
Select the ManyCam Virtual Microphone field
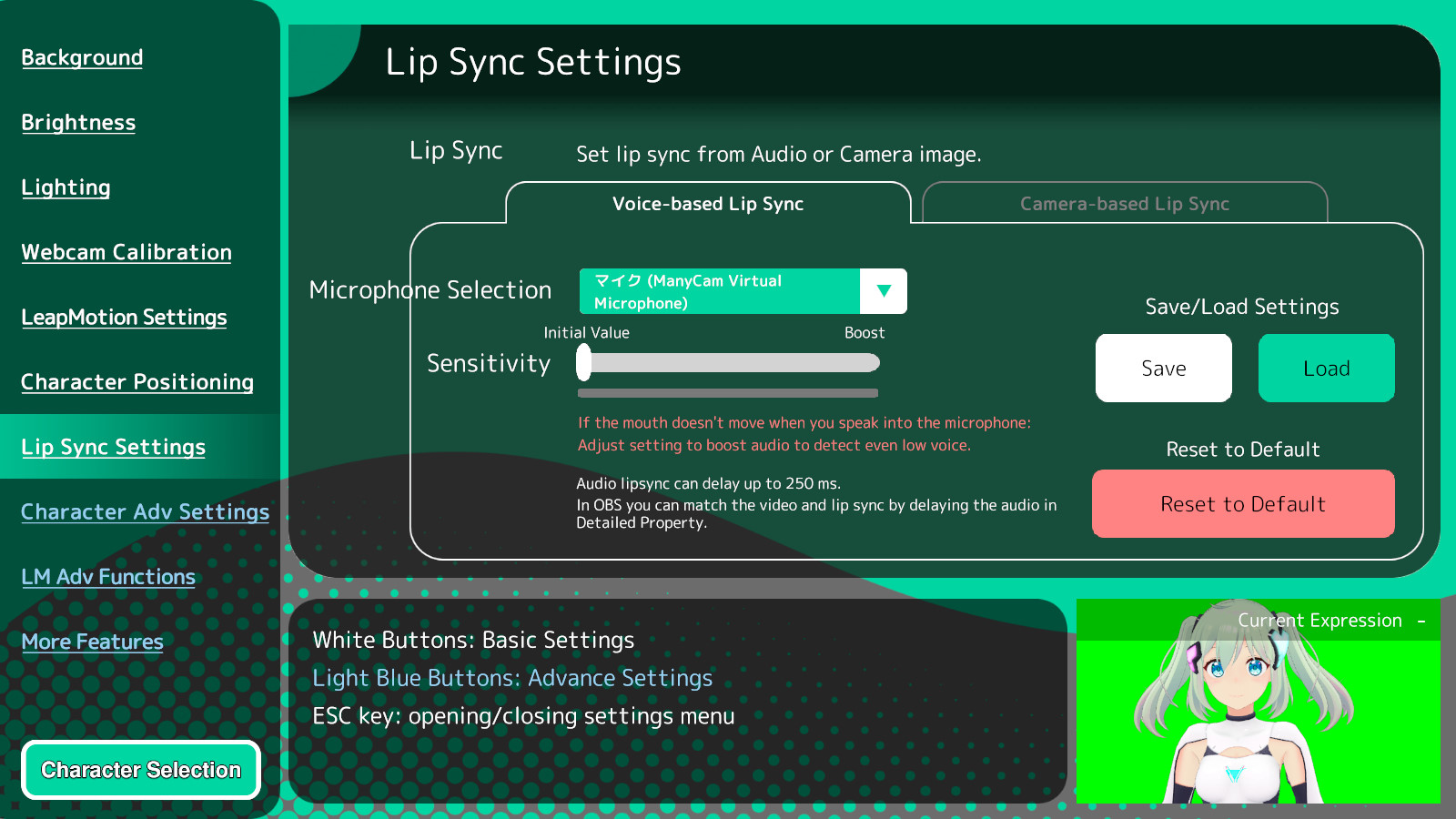click(x=720, y=291)
